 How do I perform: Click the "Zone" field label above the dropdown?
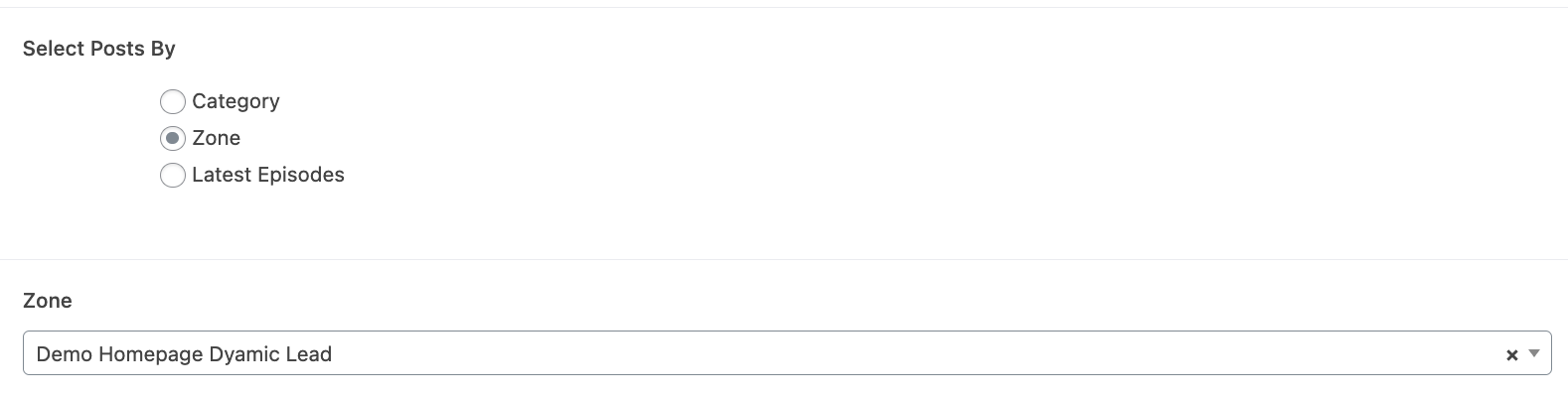click(47, 301)
